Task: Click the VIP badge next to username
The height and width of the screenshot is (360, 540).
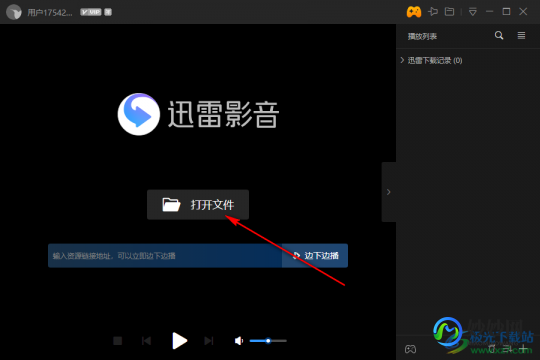Action: (91, 12)
